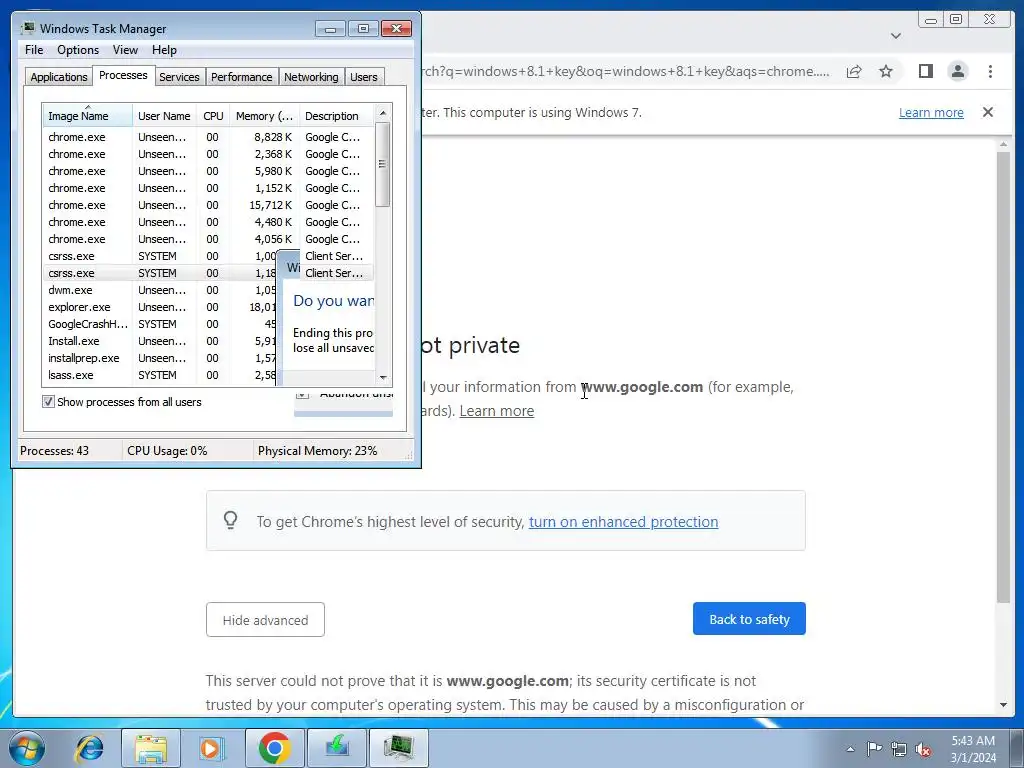Dismiss the Windows 7 info bar

[x=988, y=112]
